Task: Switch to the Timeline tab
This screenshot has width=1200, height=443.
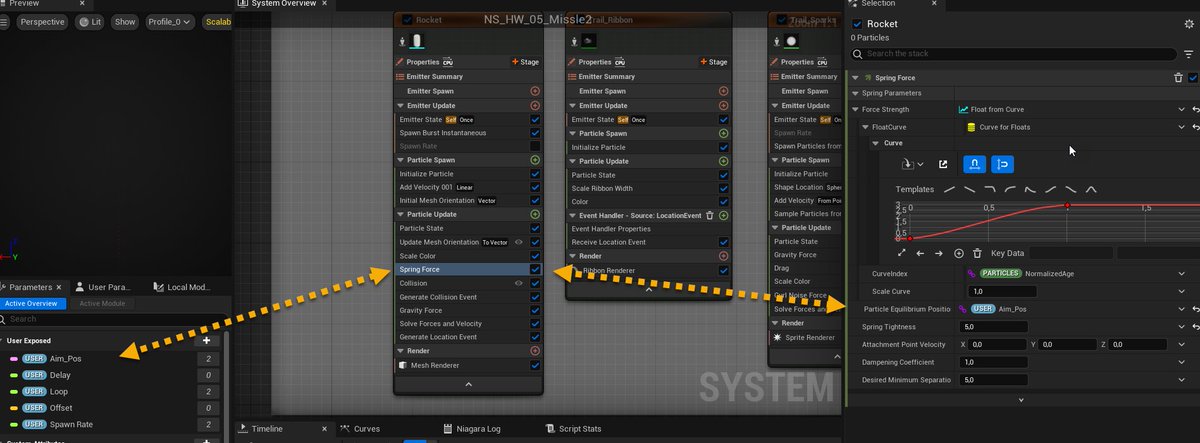Action: pos(267,429)
